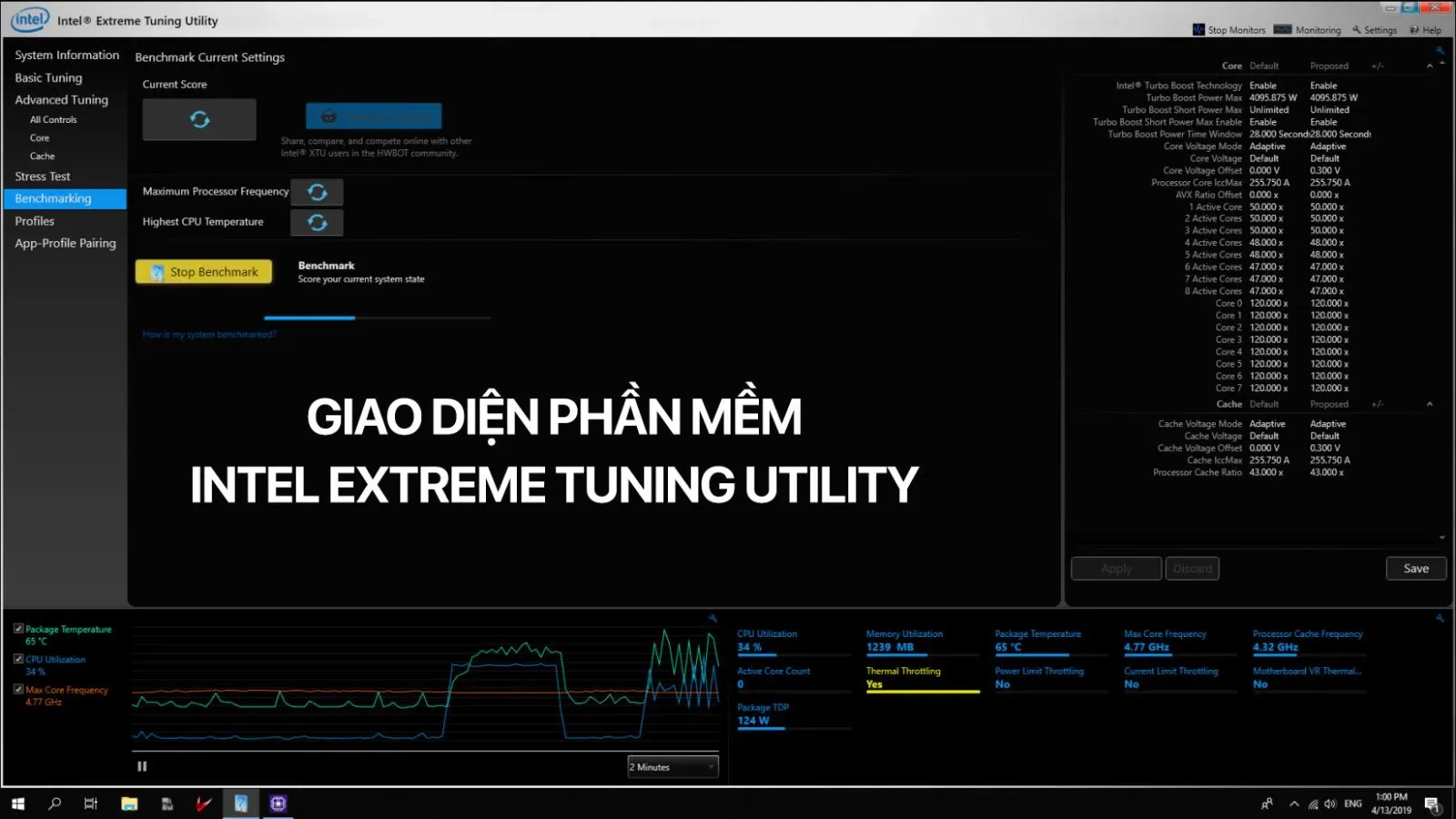1456x819 pixels.
Task: Open Monitoring view from top bar
Action: 1308,30
